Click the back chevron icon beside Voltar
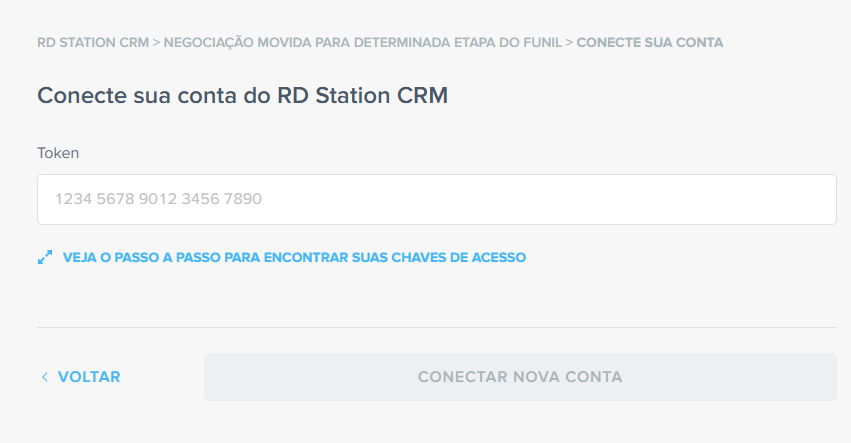Screen dimensions: 851x443 44,377
